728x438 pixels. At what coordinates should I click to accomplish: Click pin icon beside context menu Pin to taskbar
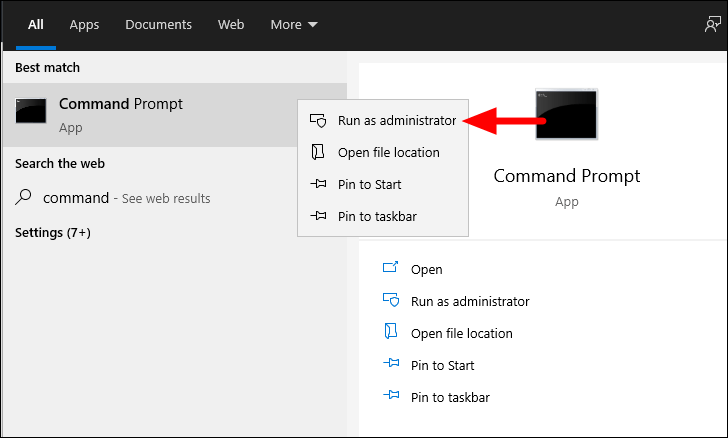(318, 216)
